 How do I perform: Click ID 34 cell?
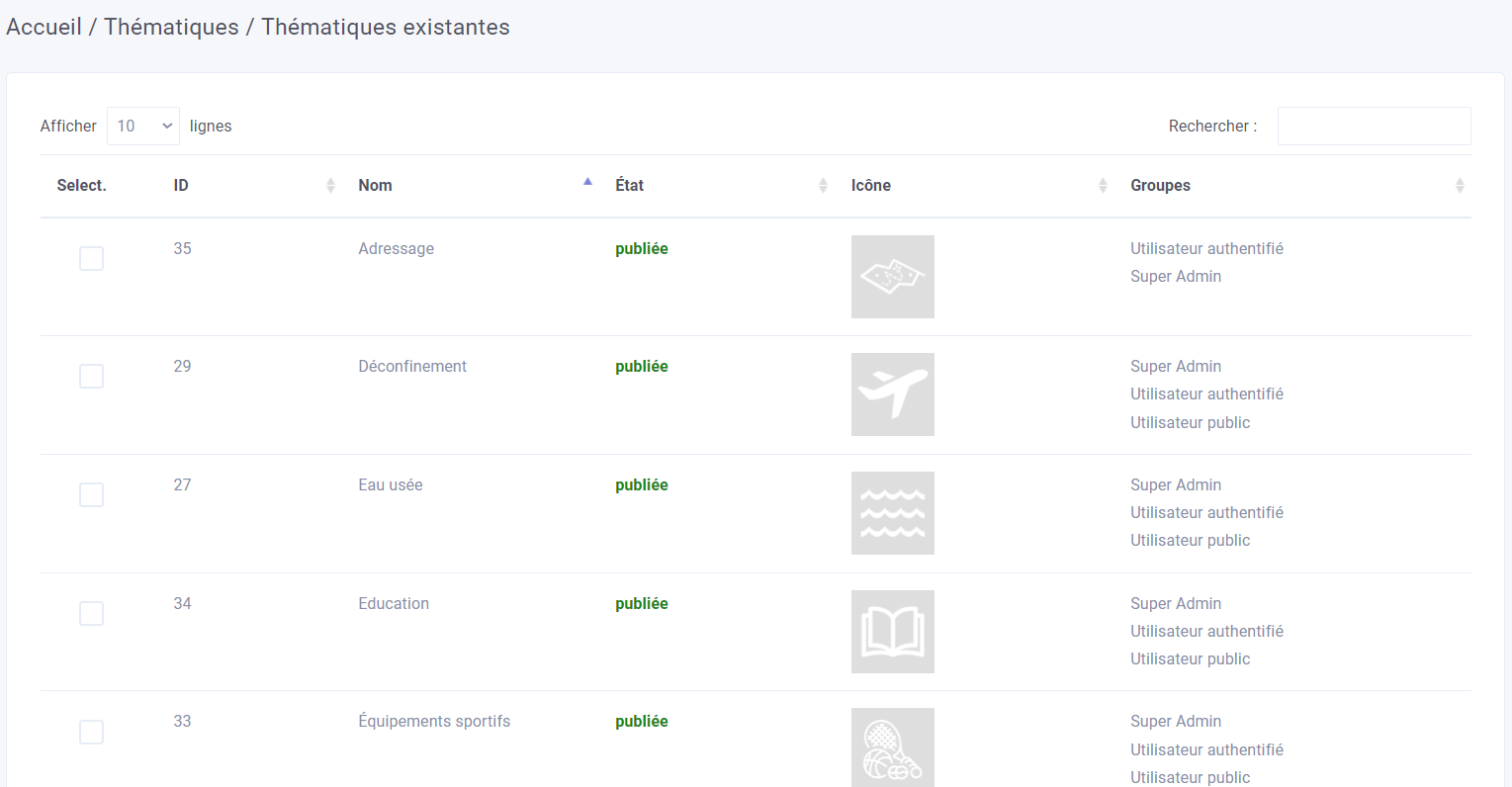click(x=182, y=603)
